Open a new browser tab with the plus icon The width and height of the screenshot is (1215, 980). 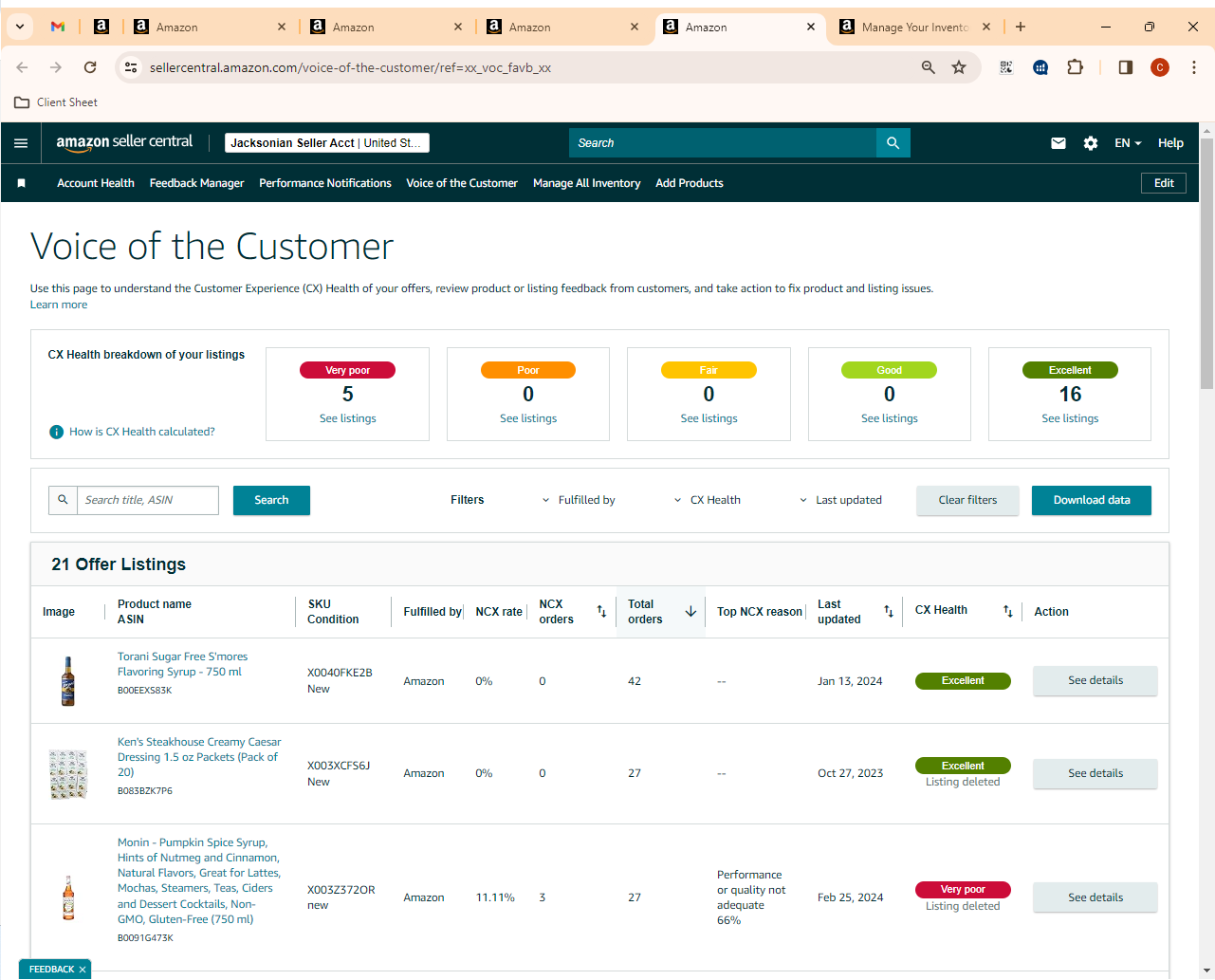[1021, 27]
